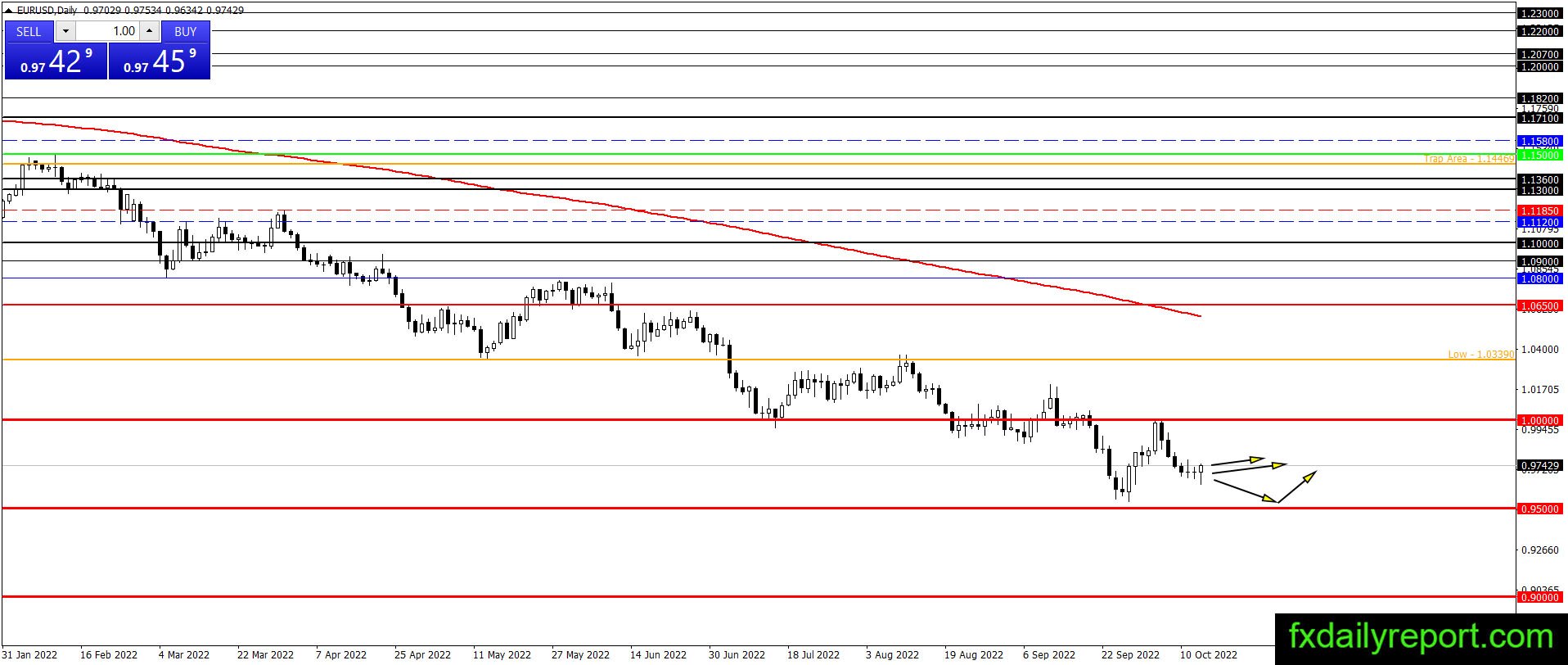
Task: Click the SELL button
Action: pos(29,31)
